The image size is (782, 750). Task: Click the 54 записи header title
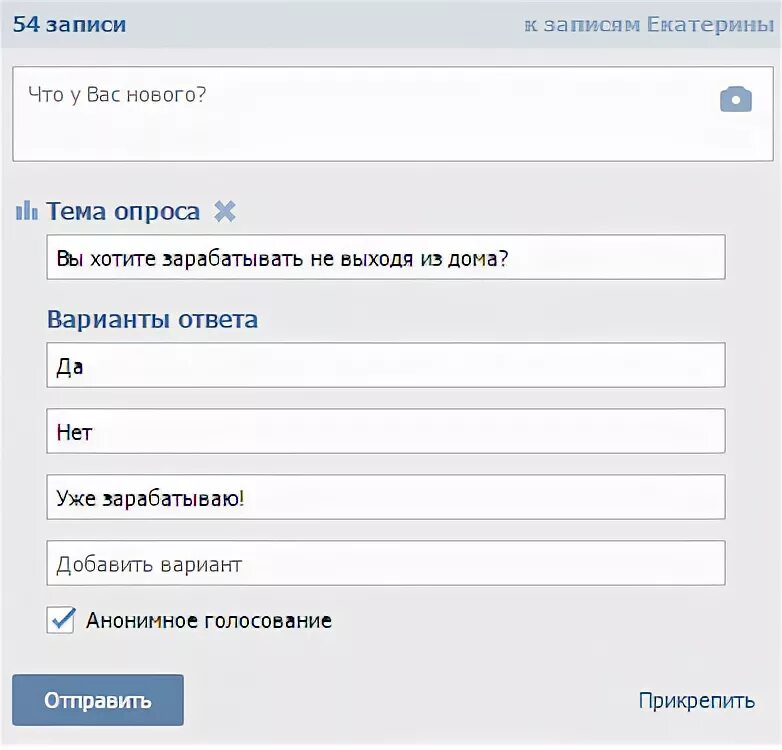[69, 24]
